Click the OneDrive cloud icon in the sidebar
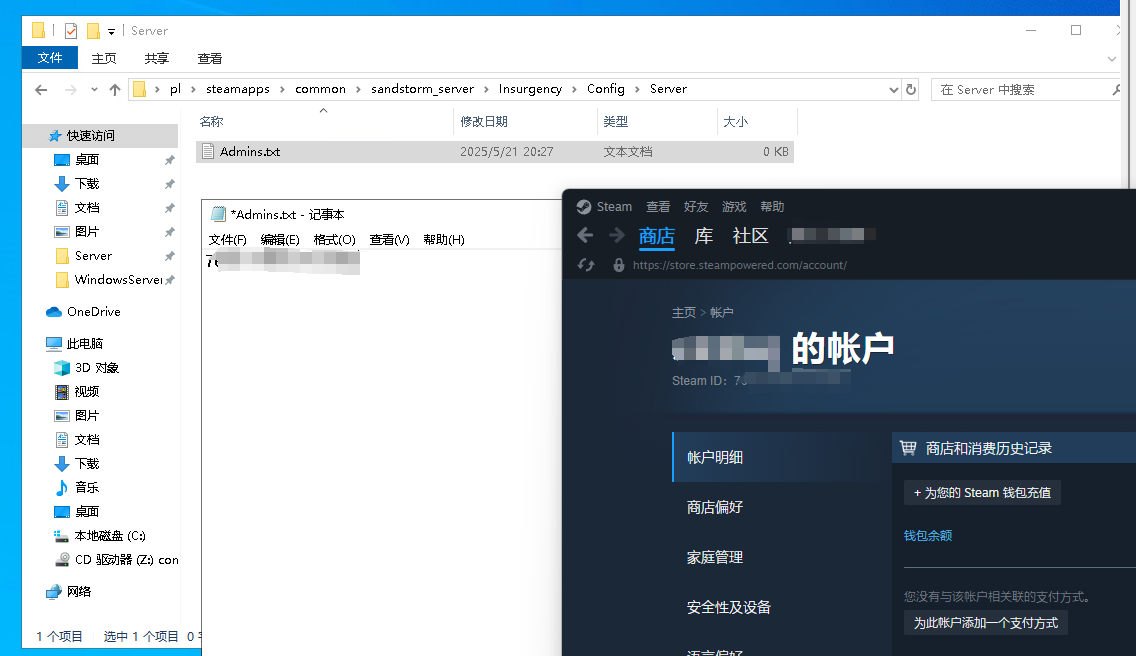The image size is (1136, 656). click(x=54, y=312)
